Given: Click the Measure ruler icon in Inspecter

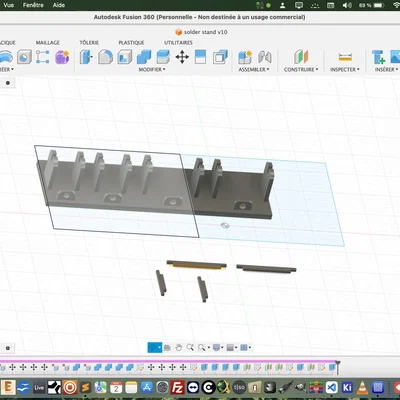Looking at the screenshot, I should click(345, 57).
